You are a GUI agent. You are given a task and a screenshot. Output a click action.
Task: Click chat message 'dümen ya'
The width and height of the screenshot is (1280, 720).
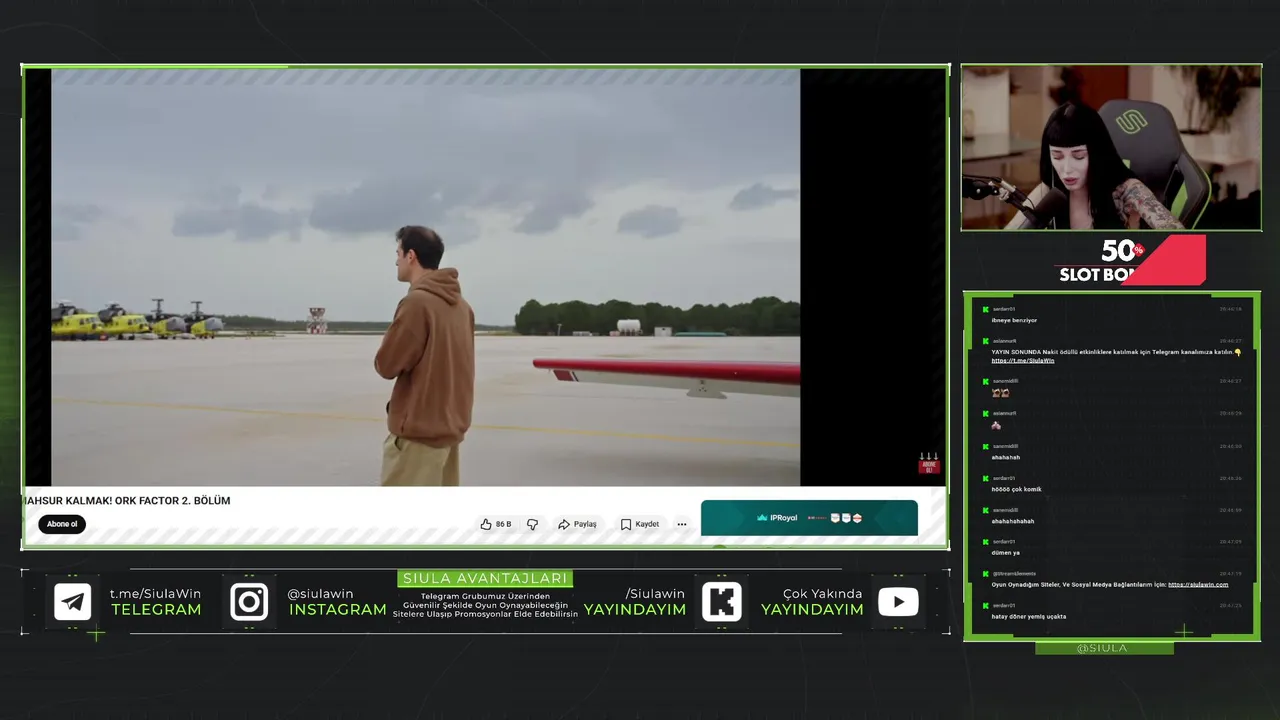1005,552
